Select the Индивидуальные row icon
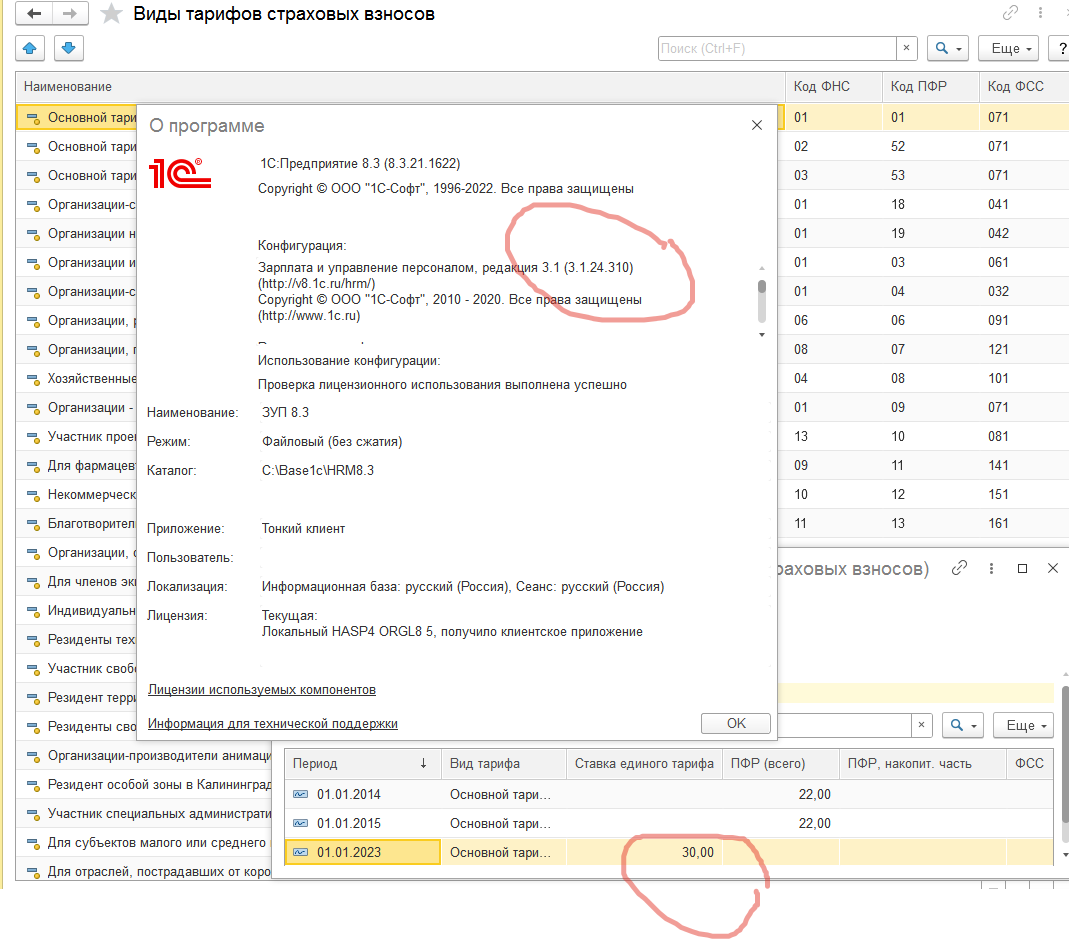The image size is (1069, 939). pos(33,611)
